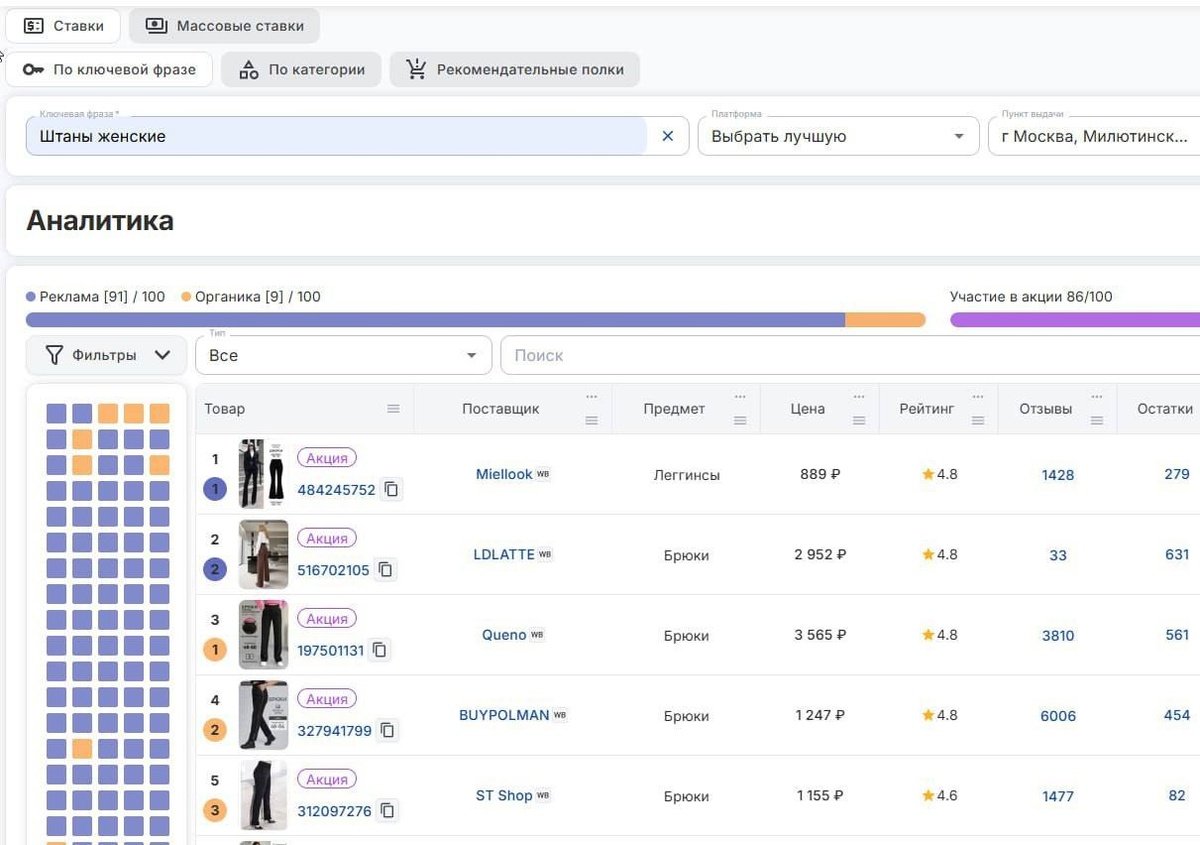Click the purple position badge 2 for LDLATTE

point(215,570)
